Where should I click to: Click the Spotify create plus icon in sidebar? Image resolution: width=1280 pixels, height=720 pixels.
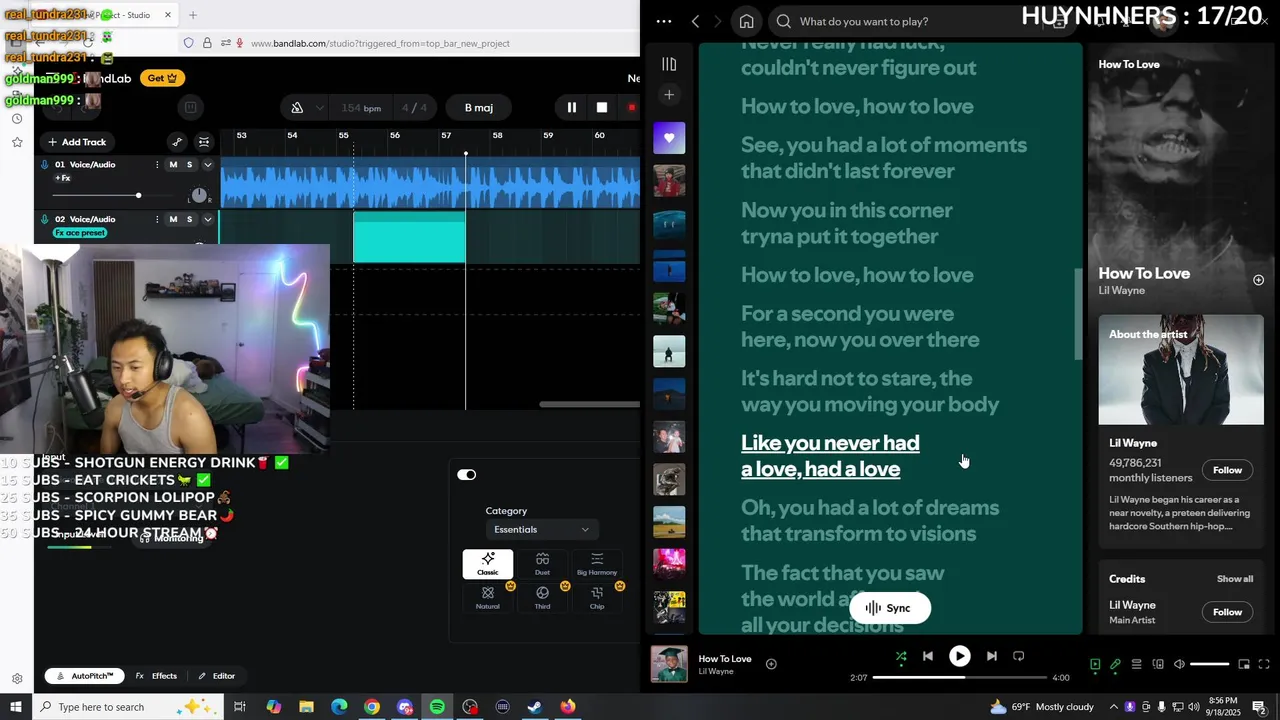coord(669,95)
